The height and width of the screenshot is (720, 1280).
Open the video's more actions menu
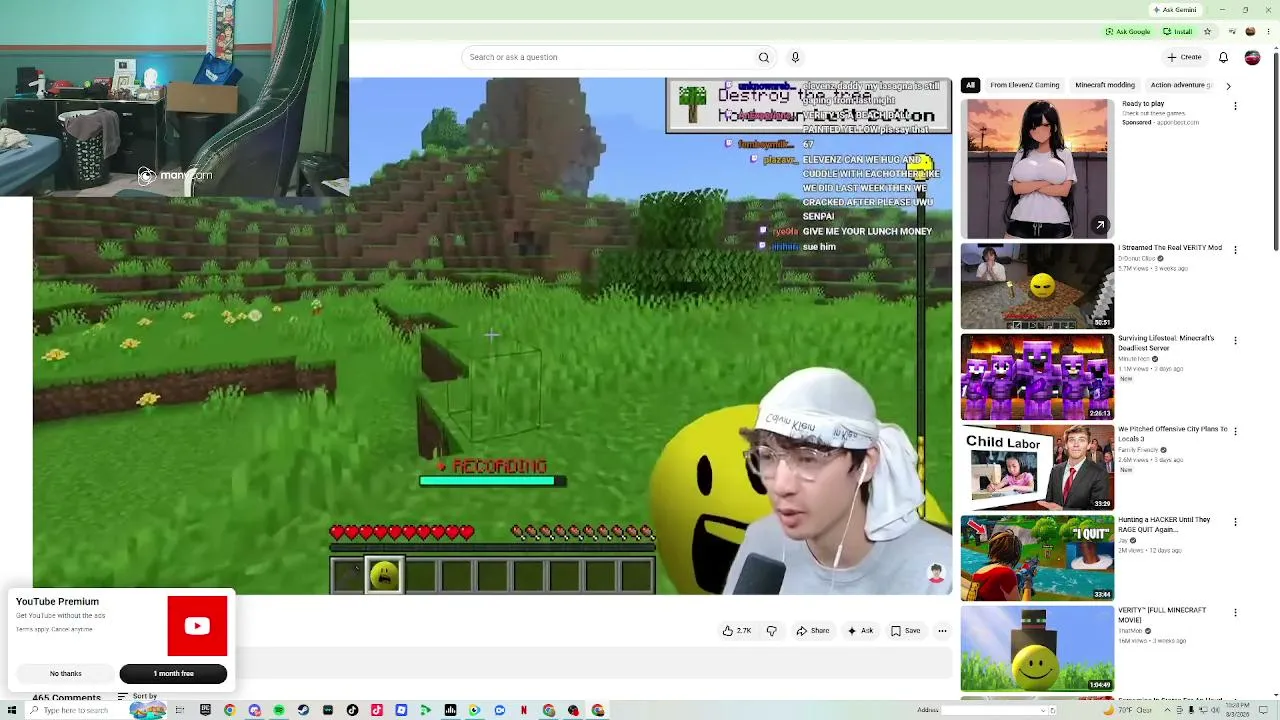point(942,631)
